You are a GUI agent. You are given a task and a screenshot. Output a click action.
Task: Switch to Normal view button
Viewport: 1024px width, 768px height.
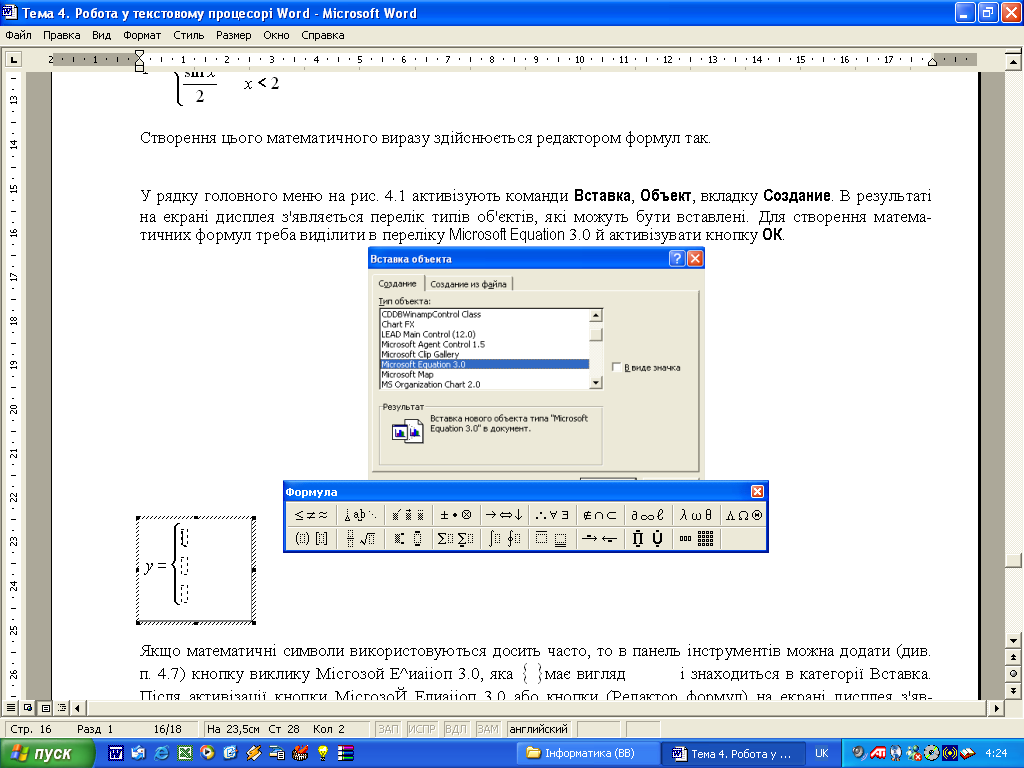coord(11,708)
